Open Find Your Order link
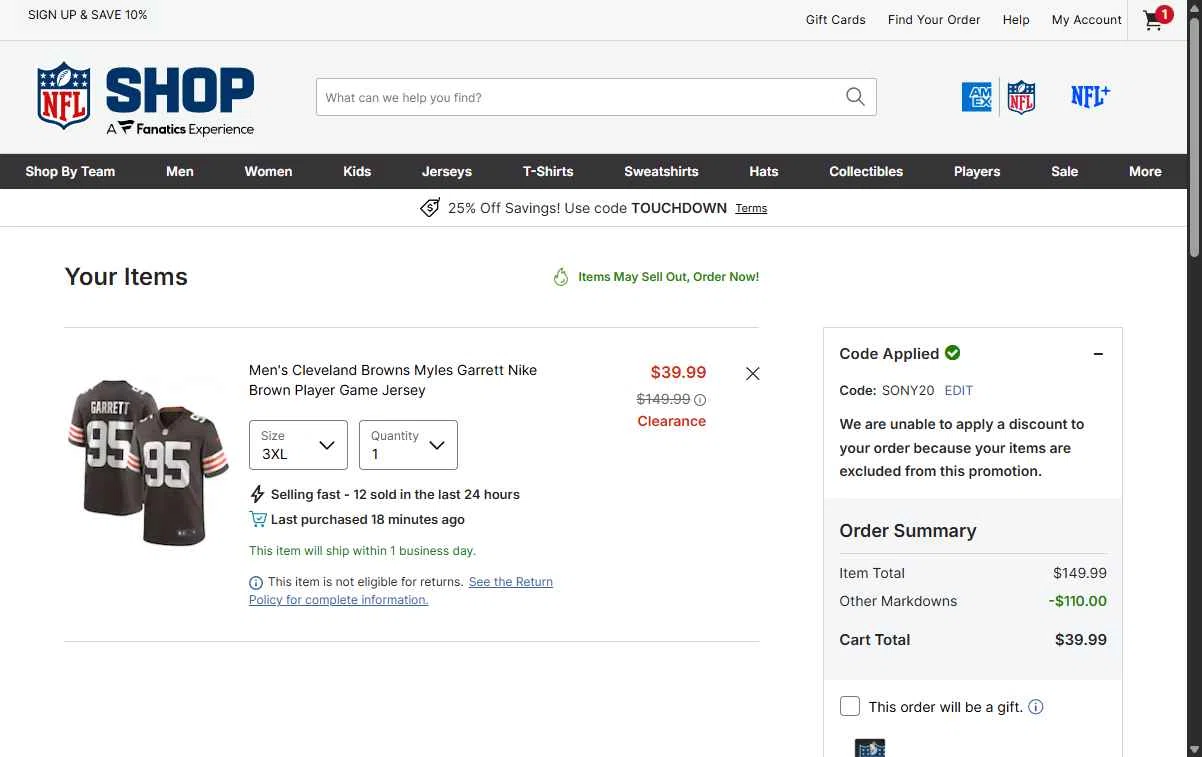The width and height of the screenshot is (1202, 757). coord(934,20)
